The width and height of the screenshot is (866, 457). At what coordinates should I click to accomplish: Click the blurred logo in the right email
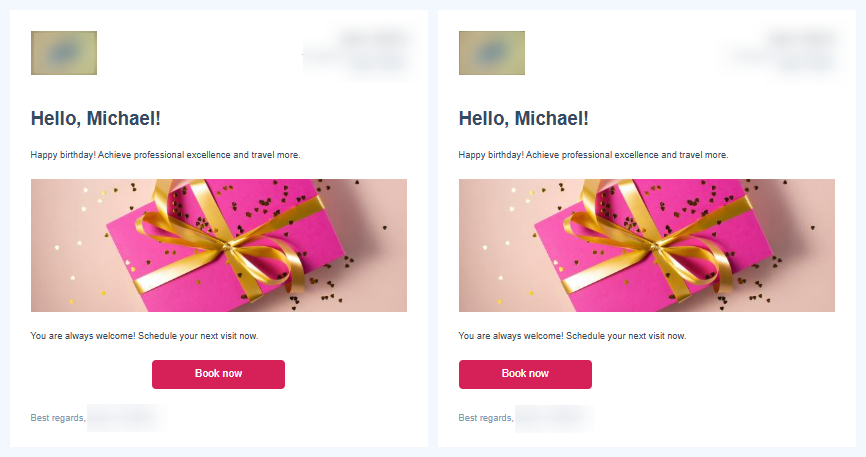(492, 53)
